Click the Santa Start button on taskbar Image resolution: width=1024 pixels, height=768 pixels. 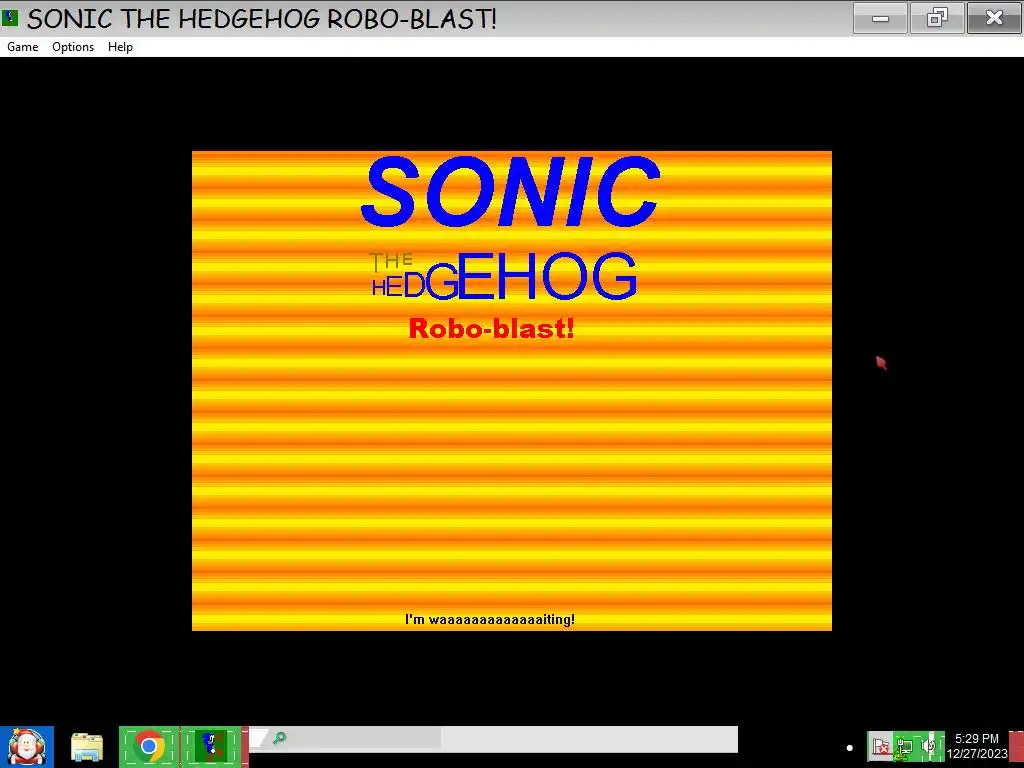pyautogui.click(x=27, y=747)
